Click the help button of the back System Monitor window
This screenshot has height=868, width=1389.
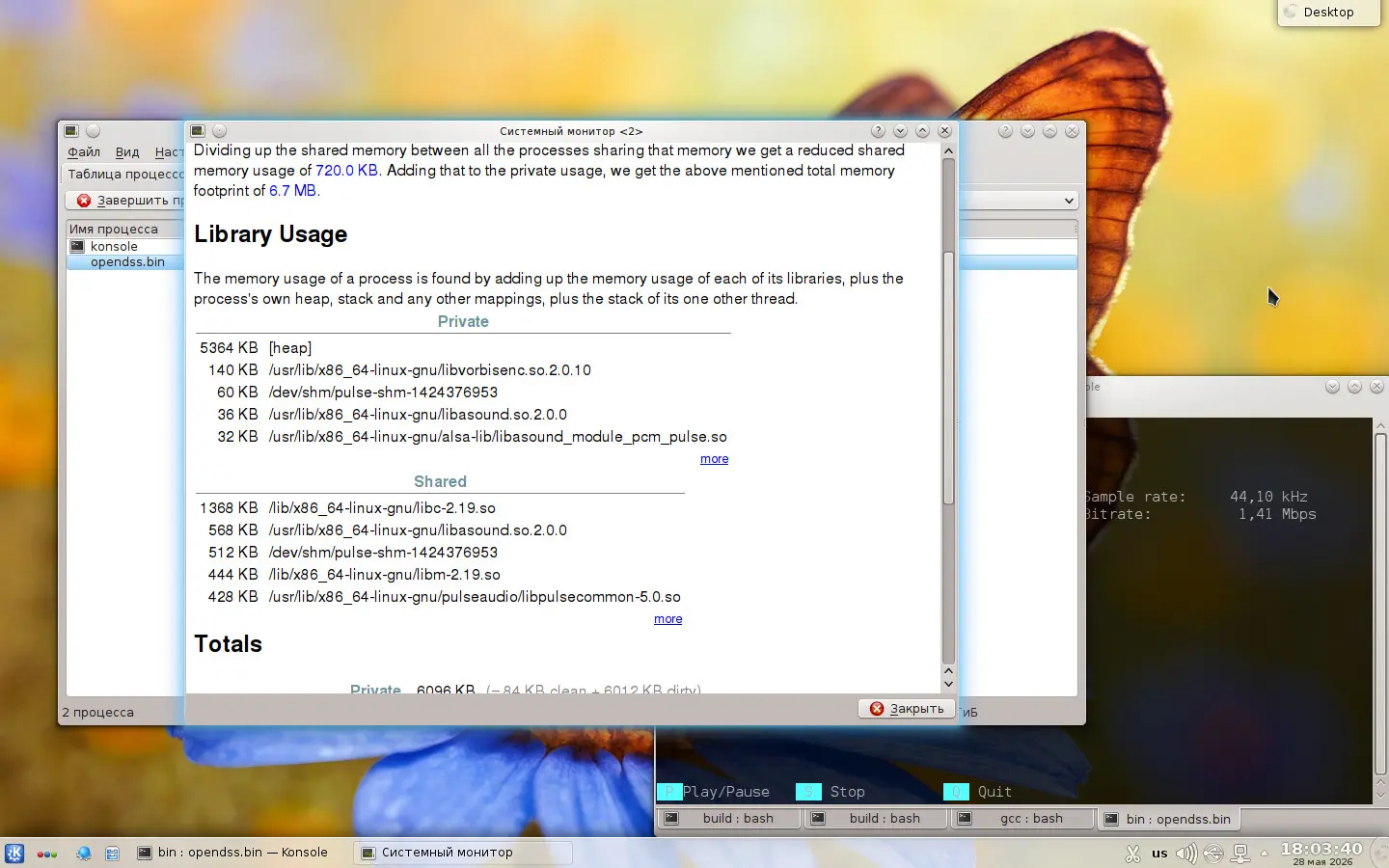tap(1005, 131)
